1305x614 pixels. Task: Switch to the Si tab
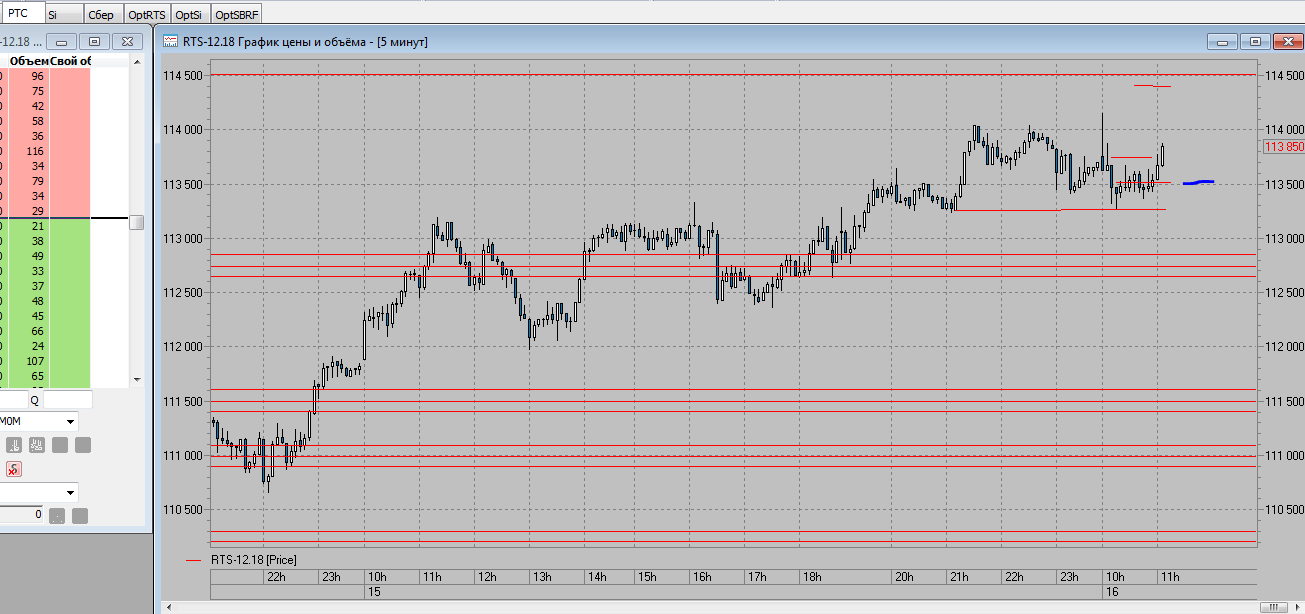[63, 16]
